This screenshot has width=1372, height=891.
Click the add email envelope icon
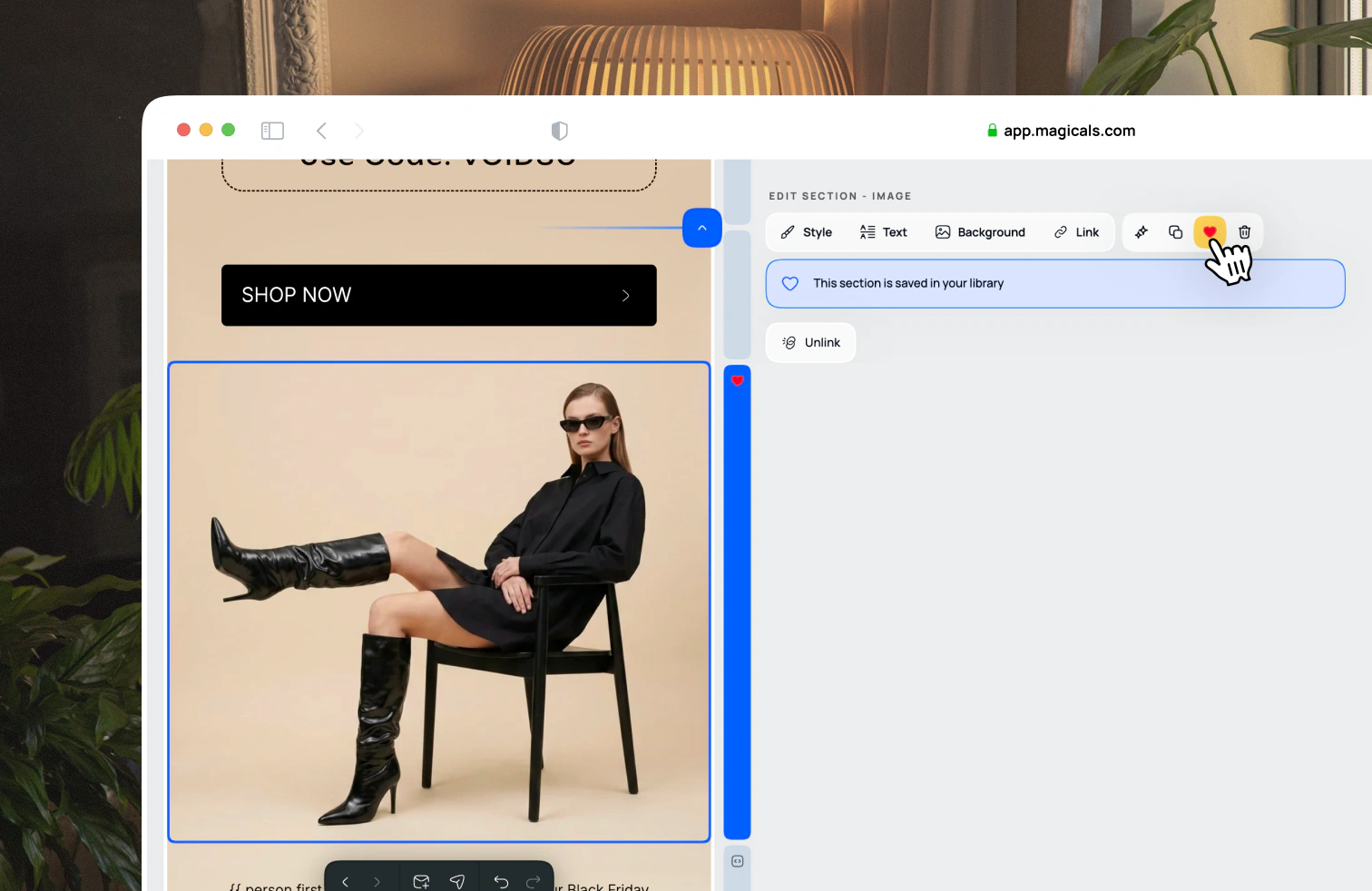(x=421, y=881)
